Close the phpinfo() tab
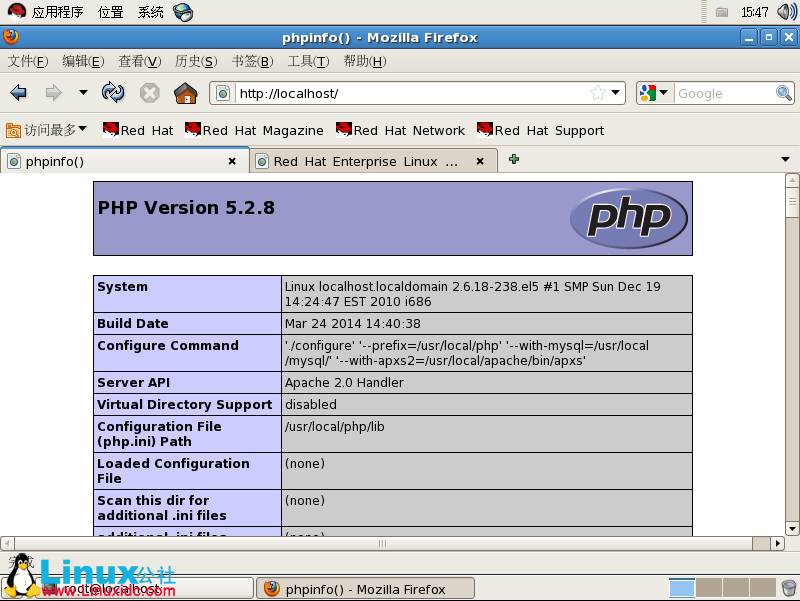The image size is (800, 601). (232, 161)
